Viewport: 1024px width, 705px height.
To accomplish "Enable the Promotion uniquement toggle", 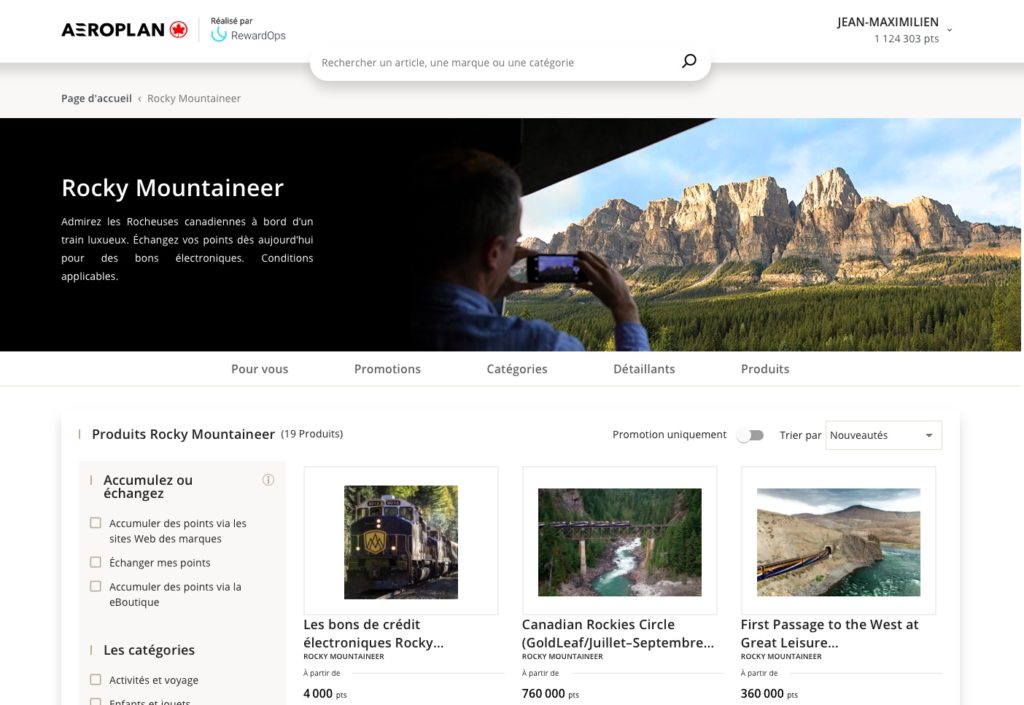I will coord(750,435).
